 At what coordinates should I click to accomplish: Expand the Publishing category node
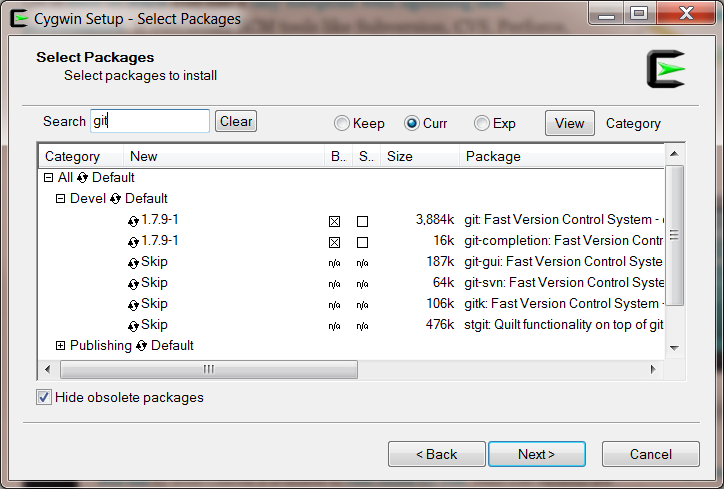(x=60, y=345)
